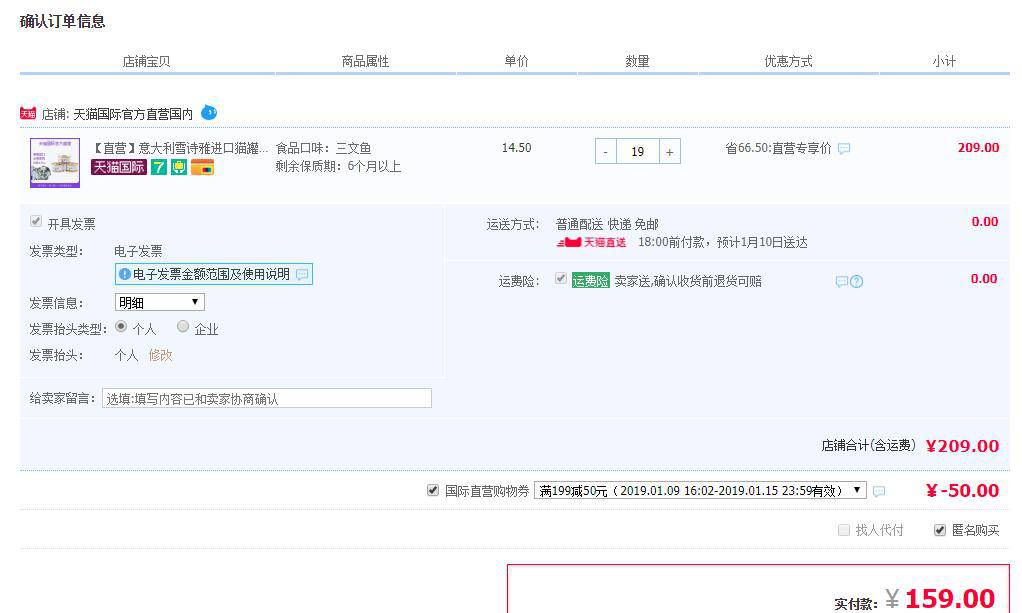The image size is (1022, 613).
Task: Click the 天猫直送 delivery logo
Action: tap(591, 243)
